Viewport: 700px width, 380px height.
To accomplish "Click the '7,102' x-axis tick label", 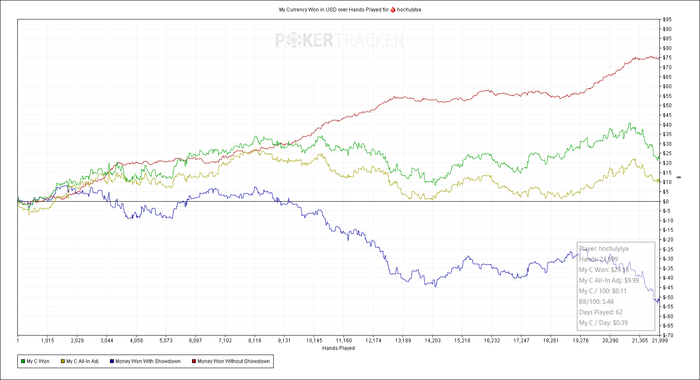I will 225,340.
